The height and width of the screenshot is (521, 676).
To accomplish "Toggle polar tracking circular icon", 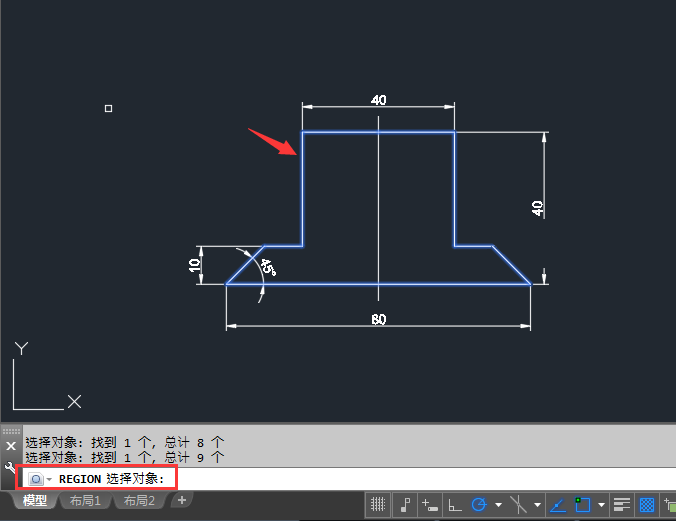I will [479, 504].
